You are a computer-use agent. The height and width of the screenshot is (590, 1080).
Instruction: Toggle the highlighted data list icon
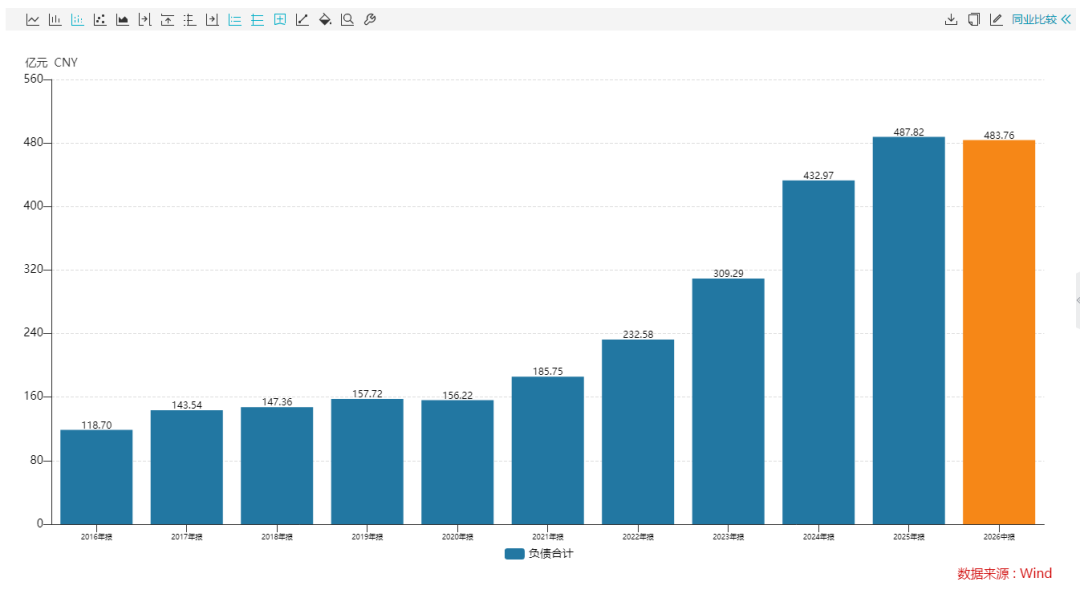click(x=235, y=20)
